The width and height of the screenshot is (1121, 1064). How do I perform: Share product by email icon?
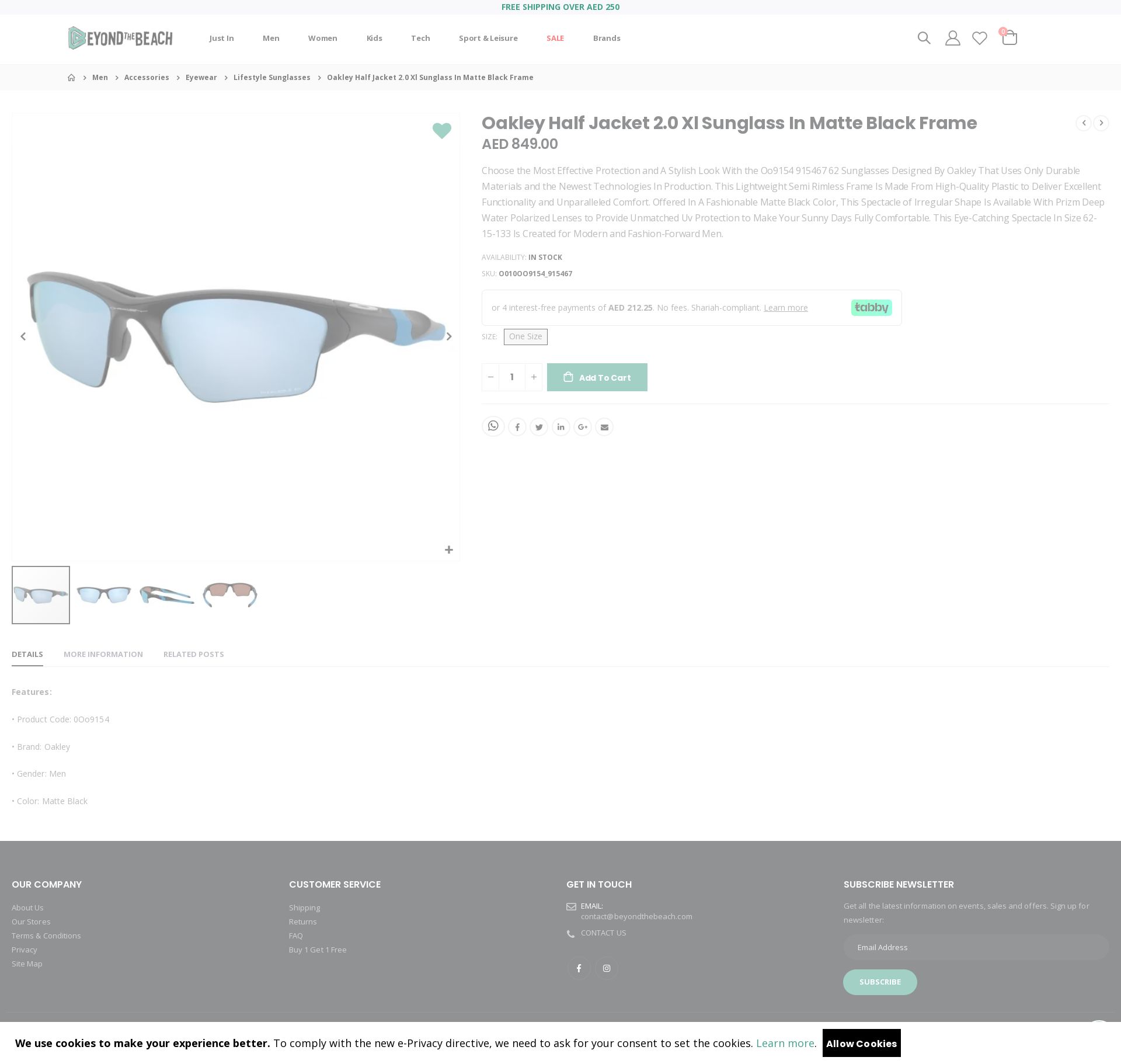604,427
